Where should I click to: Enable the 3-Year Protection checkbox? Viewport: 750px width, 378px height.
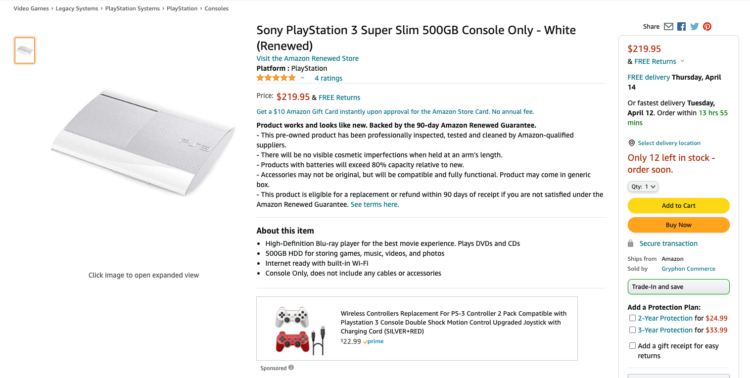(x=632, y=330)
